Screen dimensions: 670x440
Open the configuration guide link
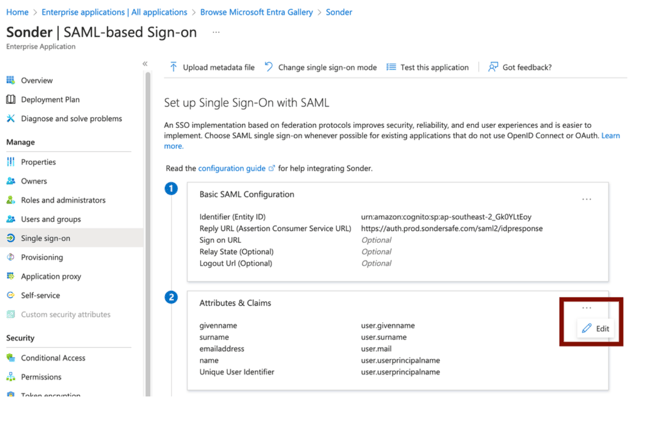pyautogui.click(x=232, y=168)
